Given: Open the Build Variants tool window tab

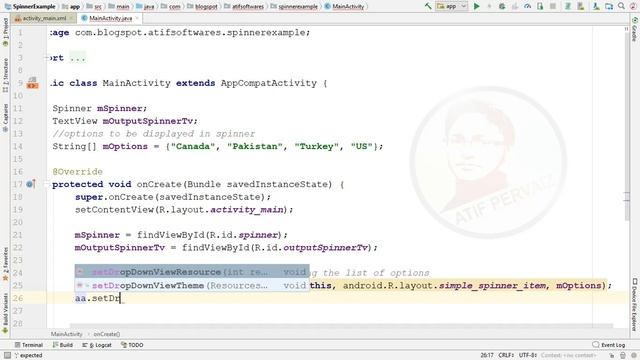Looking at the screenshot, I should [5, 313].
